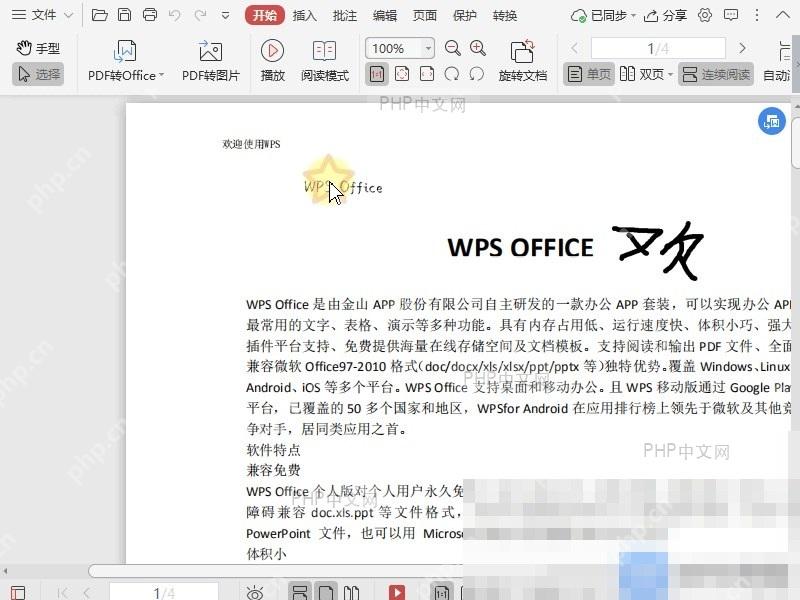Click the ribbon page number field
Image resolution: width=800 pixels, height=600 pixels.
658,48
